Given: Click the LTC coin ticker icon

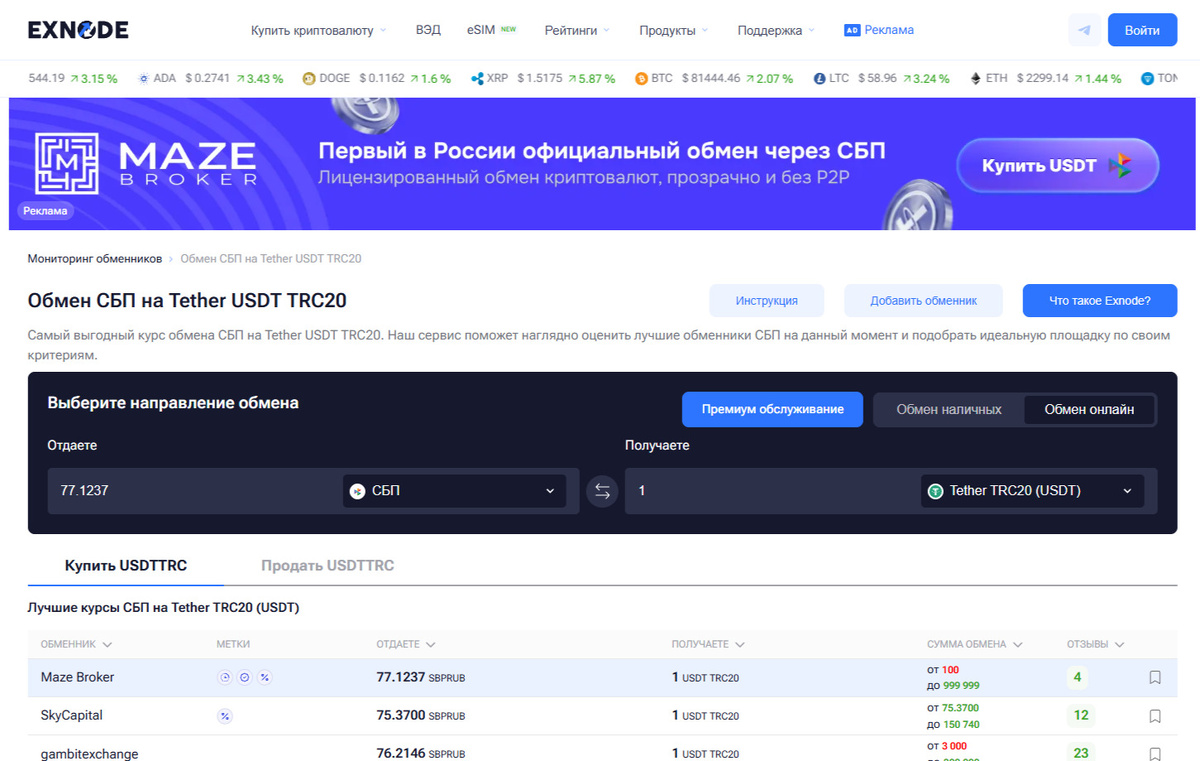Looking at the screenshot, I should (819, 78).
